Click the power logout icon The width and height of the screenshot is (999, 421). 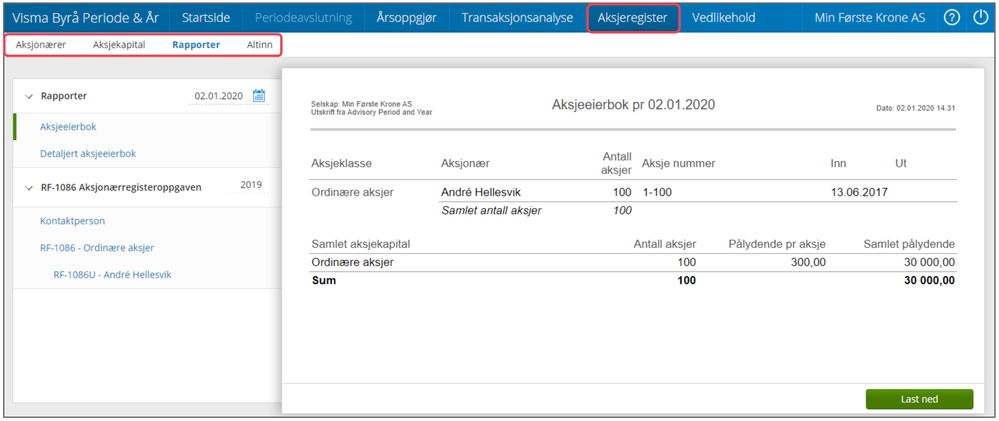tap(980, 18)
